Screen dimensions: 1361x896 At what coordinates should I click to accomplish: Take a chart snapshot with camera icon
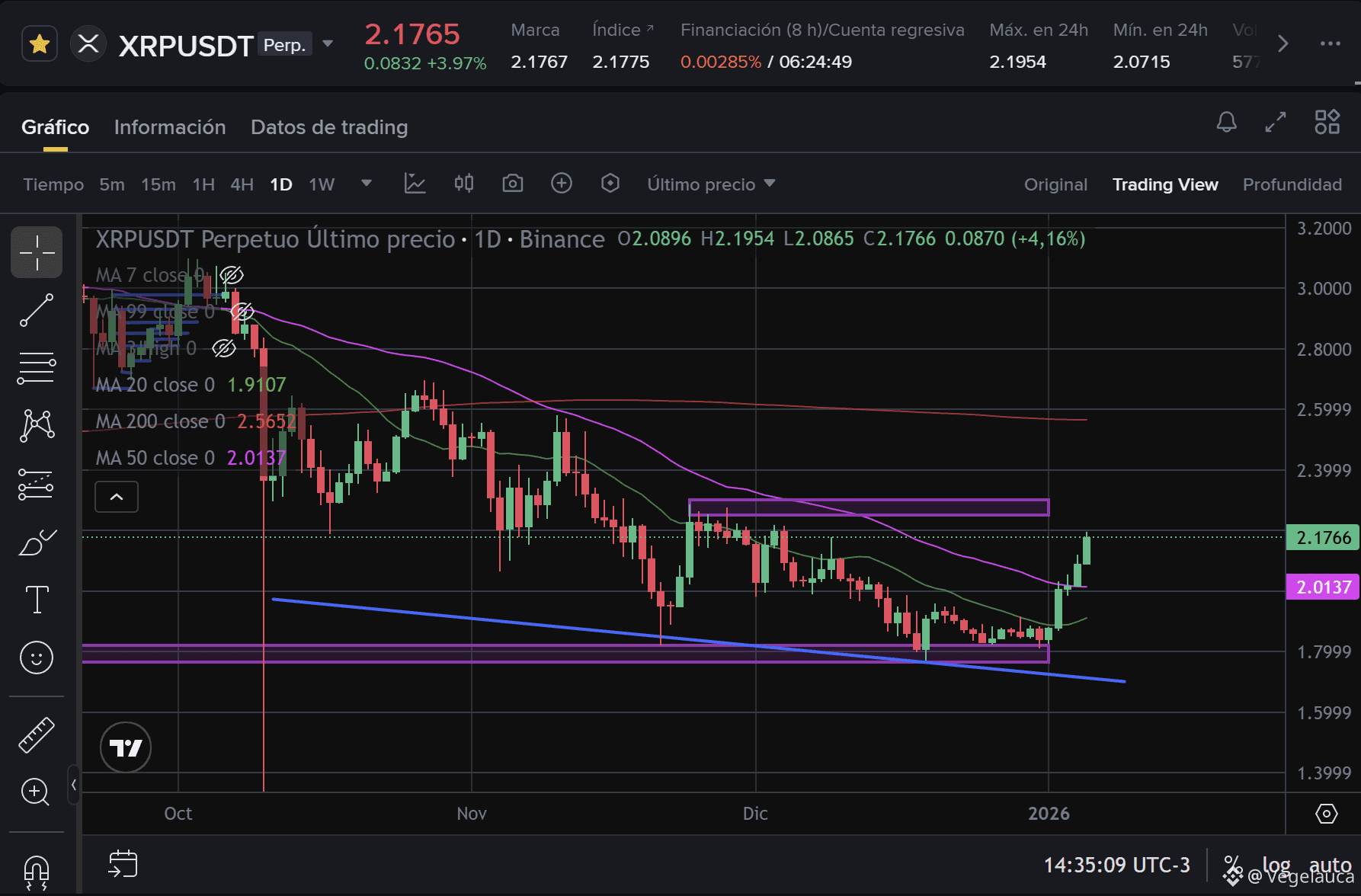[x=513, y=184]
